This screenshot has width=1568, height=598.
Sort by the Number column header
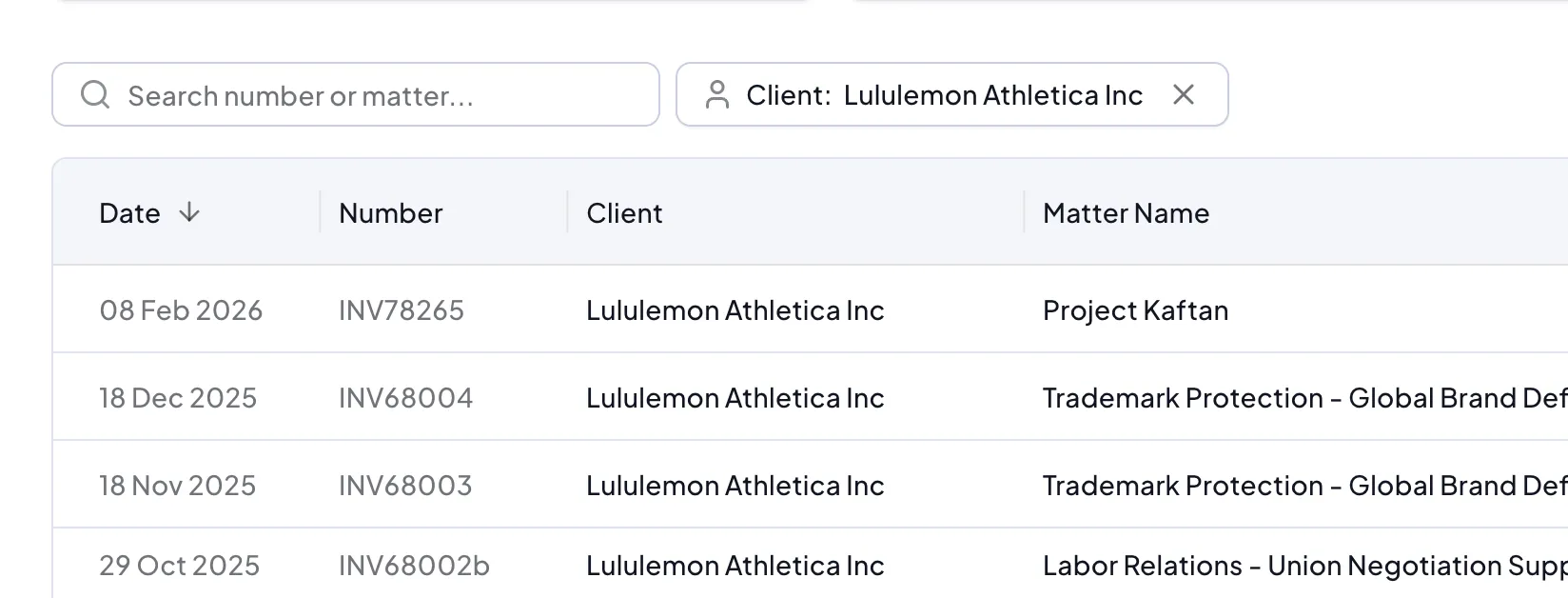click(x=390, y=213)
